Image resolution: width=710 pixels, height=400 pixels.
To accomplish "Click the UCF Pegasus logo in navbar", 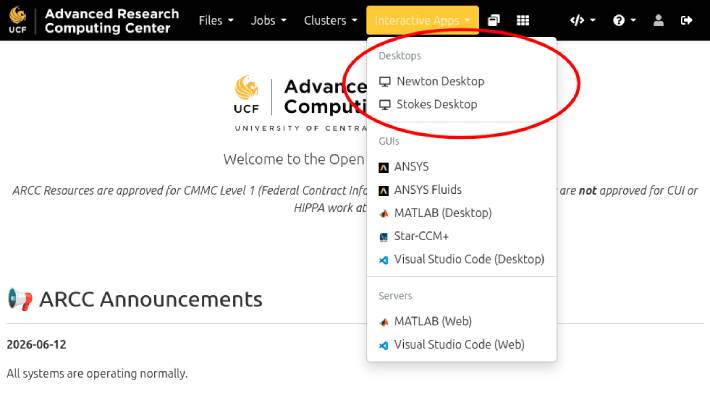I will [18, 20].
